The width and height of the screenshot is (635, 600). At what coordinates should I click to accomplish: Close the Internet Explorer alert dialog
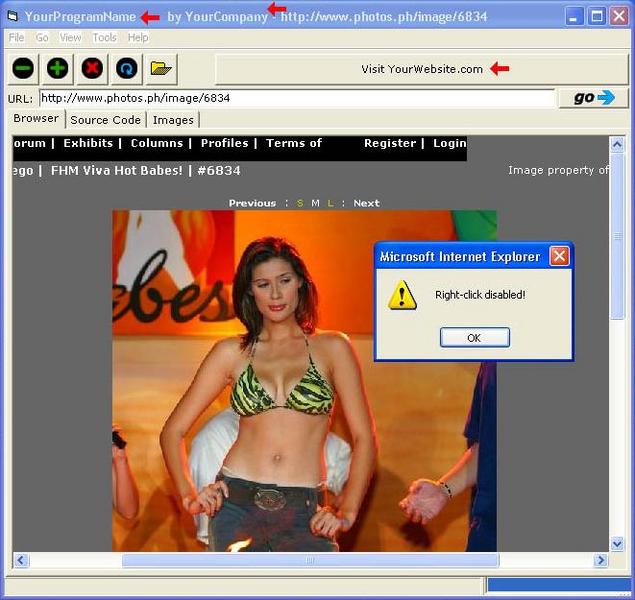pyautogui.click(x=559, y=256)
